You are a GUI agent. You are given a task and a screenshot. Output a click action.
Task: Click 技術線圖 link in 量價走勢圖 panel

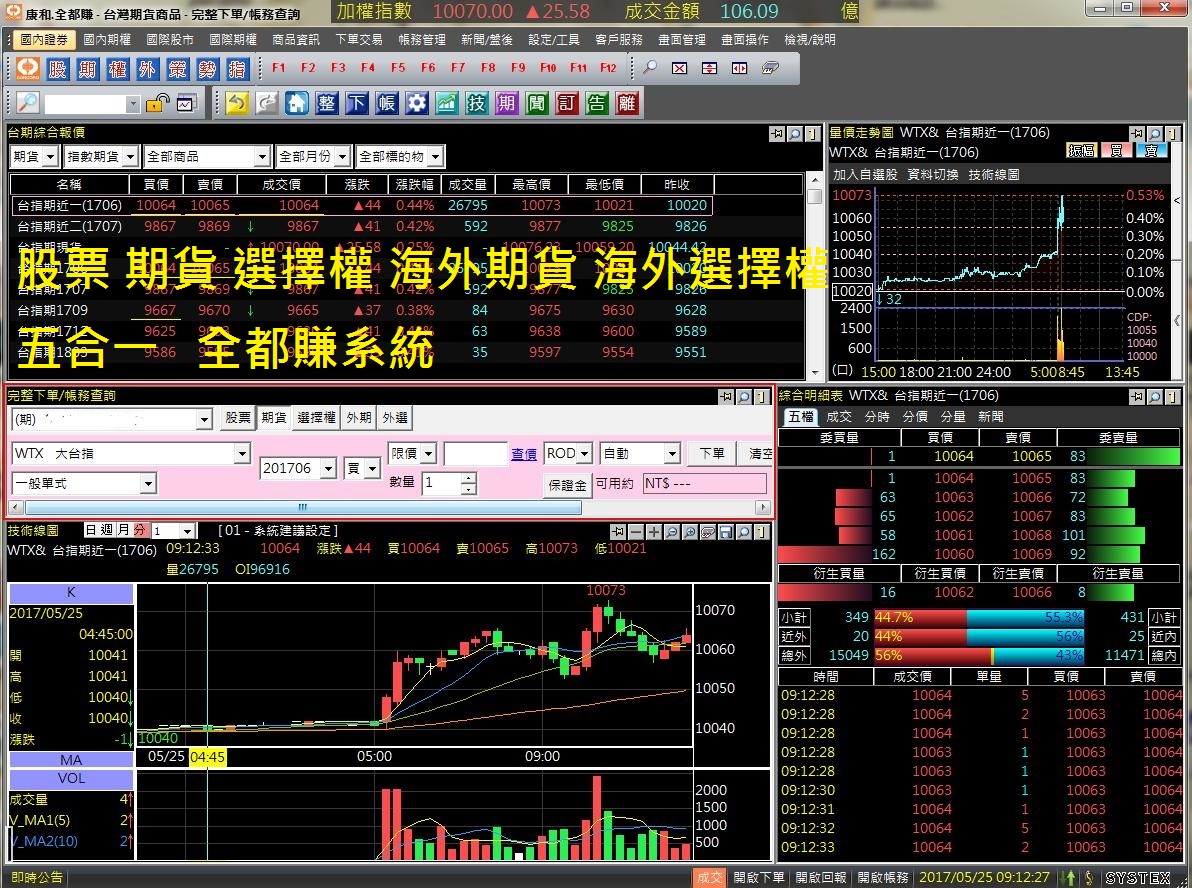coord(994,174)
